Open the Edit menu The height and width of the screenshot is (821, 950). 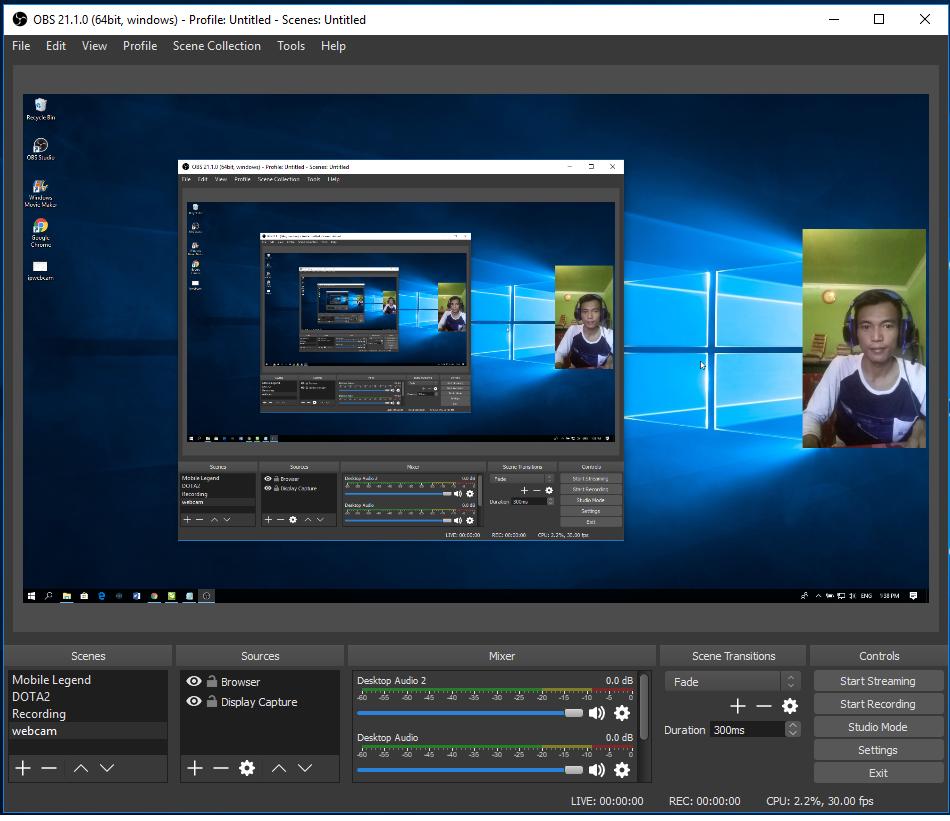(x=56, y=46)
